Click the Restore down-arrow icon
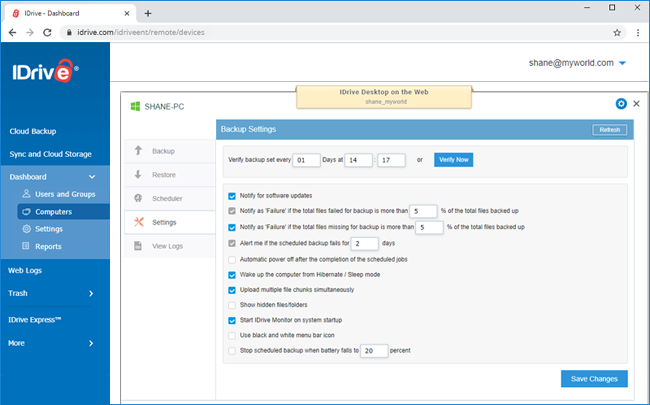The width and height of the screenshot is (650, 405). pos(138,175)
